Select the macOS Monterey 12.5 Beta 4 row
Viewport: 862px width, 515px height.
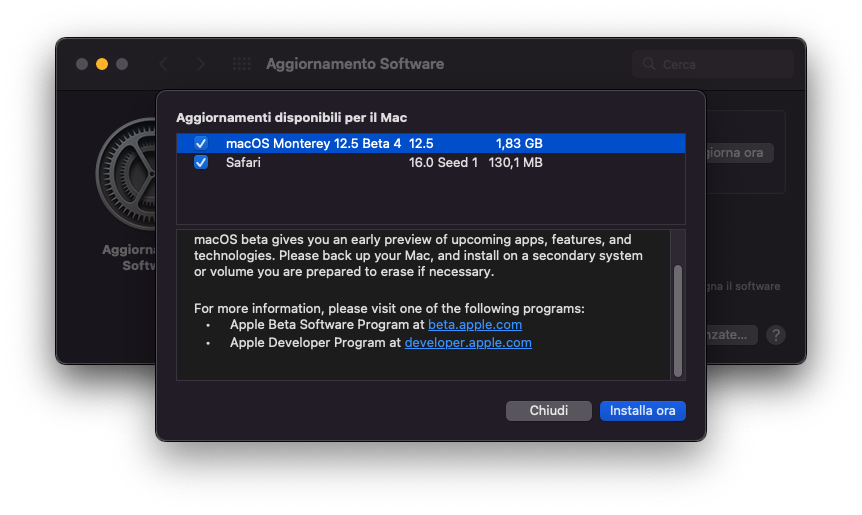(x=431, y=143)
